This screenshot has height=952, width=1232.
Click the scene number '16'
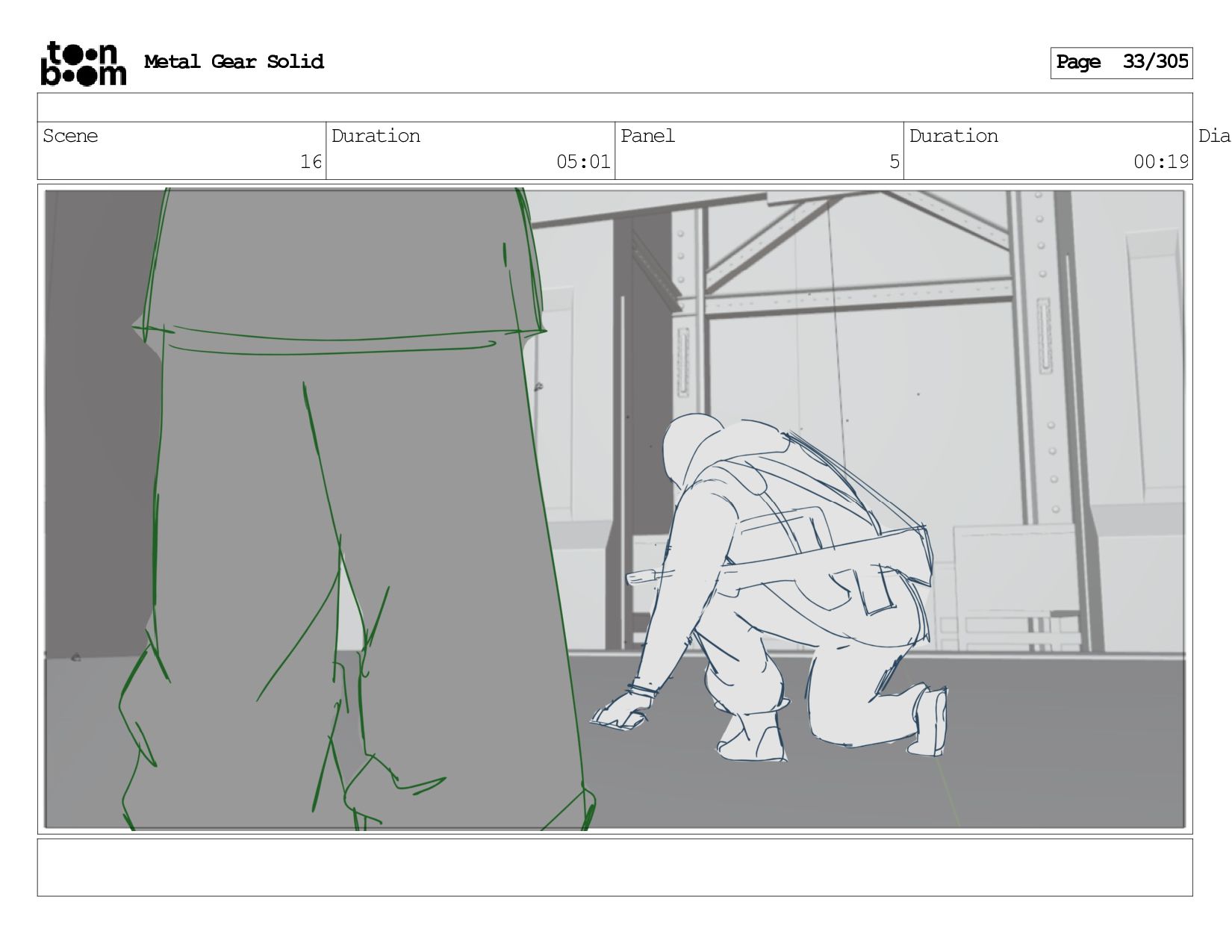point(311,162)
